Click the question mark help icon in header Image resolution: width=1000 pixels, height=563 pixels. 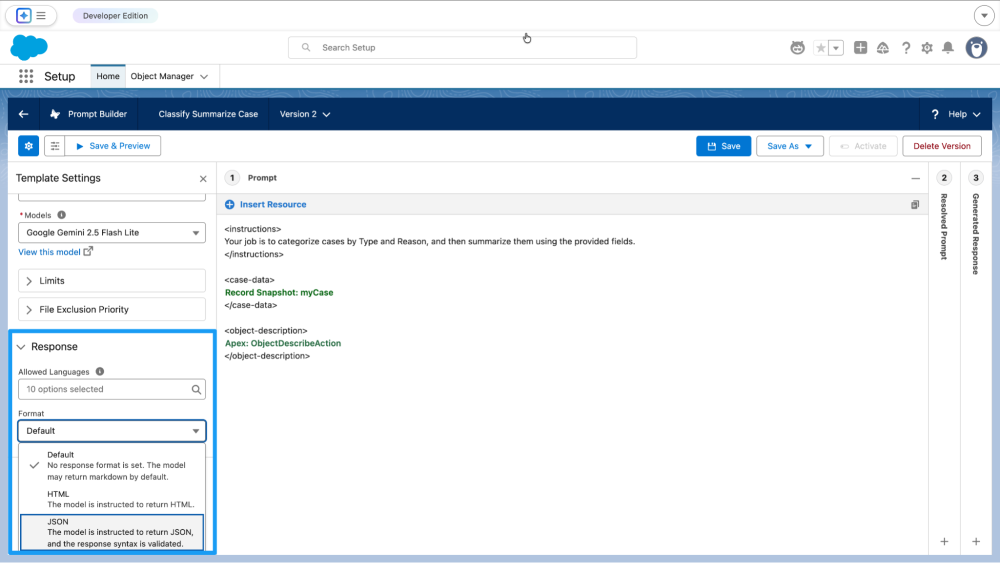[906, 48]
